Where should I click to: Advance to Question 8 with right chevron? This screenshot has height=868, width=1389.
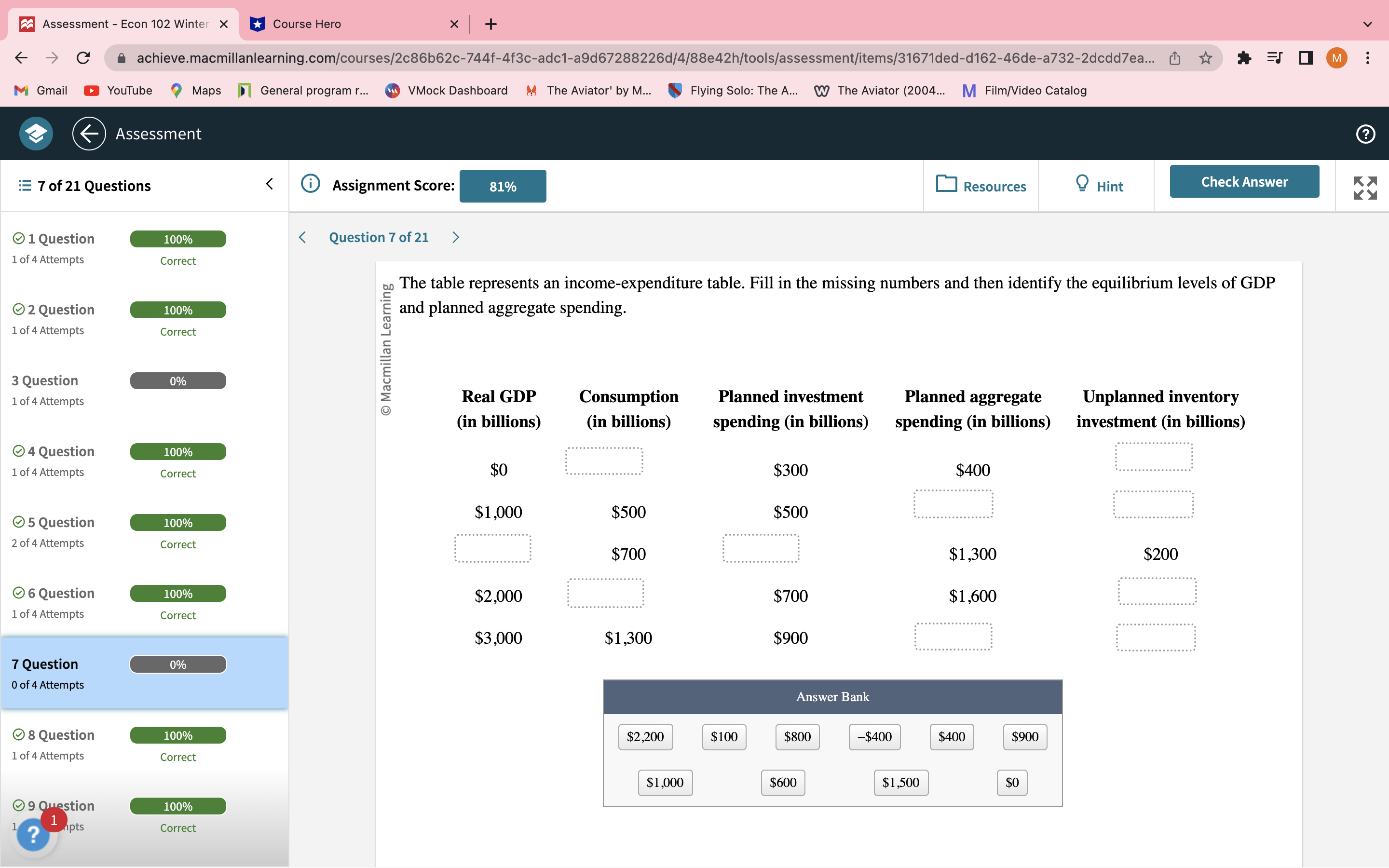(x=455, y=236)
